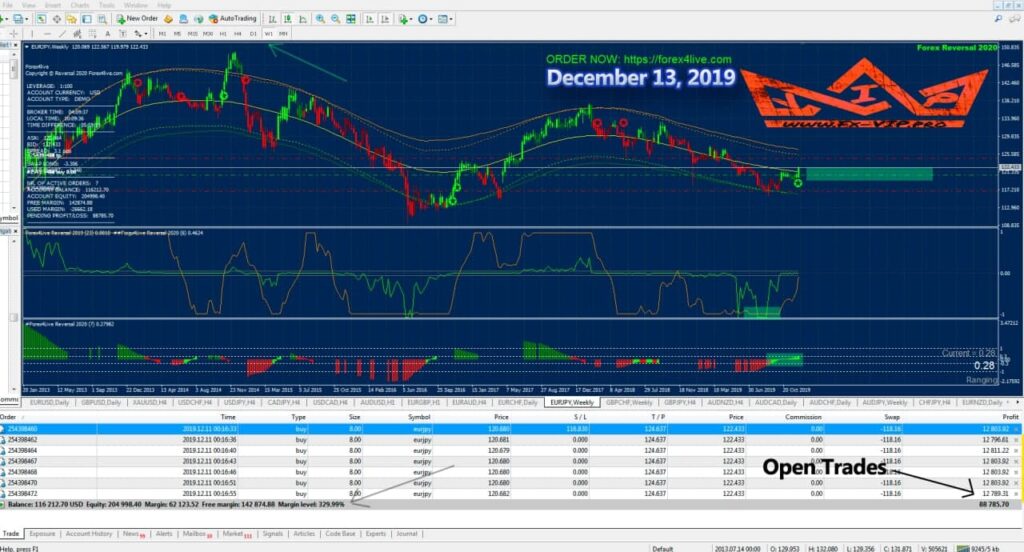Screen dimensions: 1024x552
Task: Open the GBPCHF,Weekly chart tab
Action: point(626,401)
